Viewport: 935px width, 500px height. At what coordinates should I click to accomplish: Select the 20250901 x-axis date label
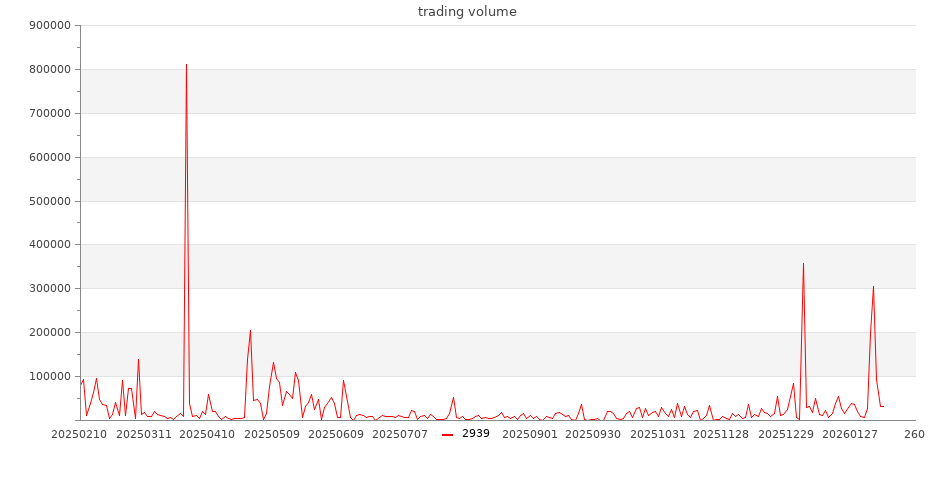(530, 434)
